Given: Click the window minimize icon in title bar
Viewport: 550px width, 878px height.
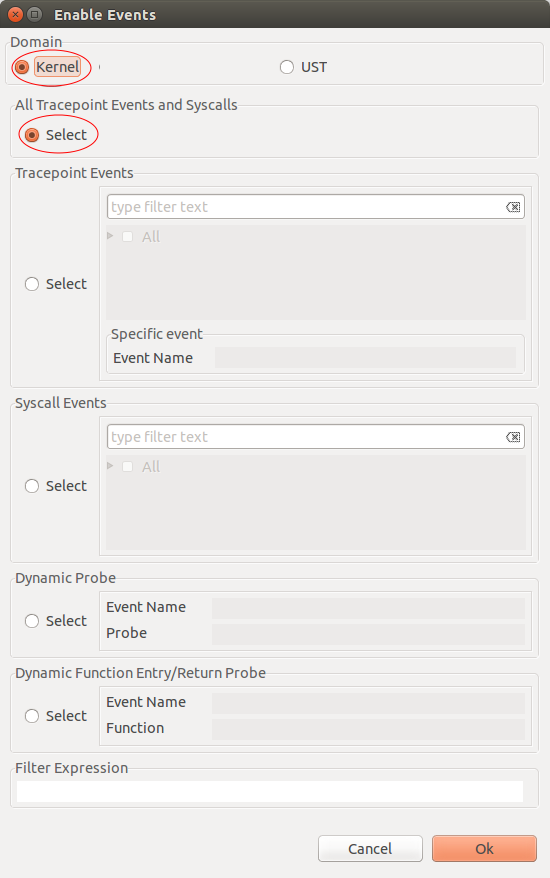Looking at the screenshot, I should [35, 15].
